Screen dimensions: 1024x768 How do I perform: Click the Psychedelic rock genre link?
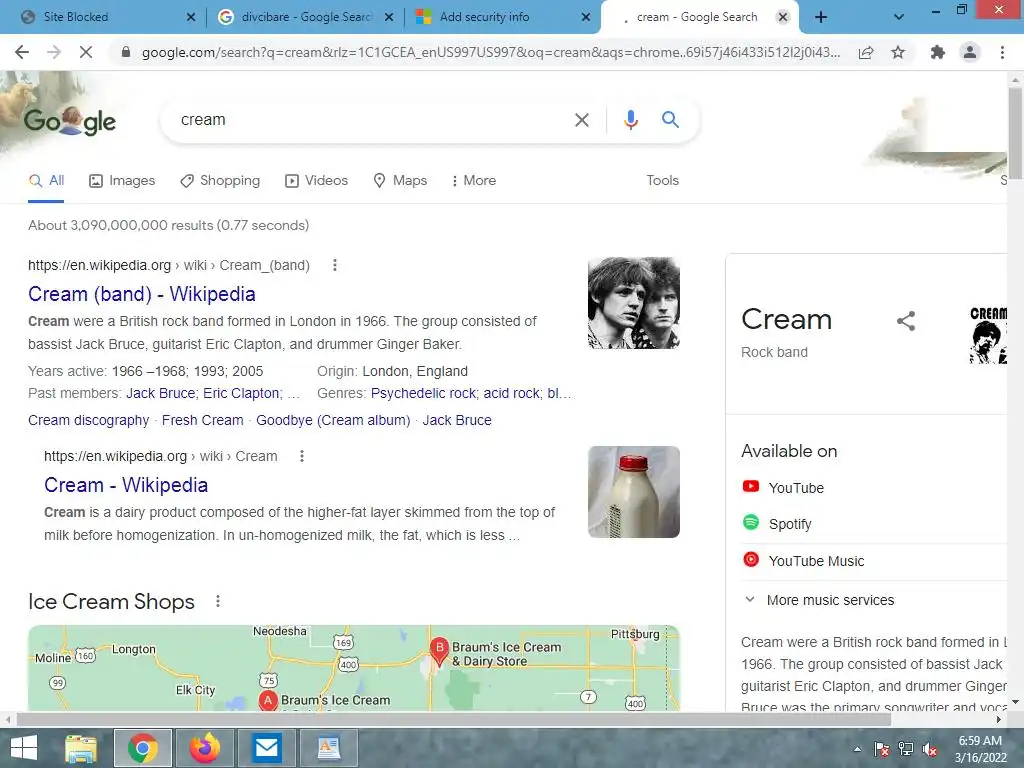[424, 393]
